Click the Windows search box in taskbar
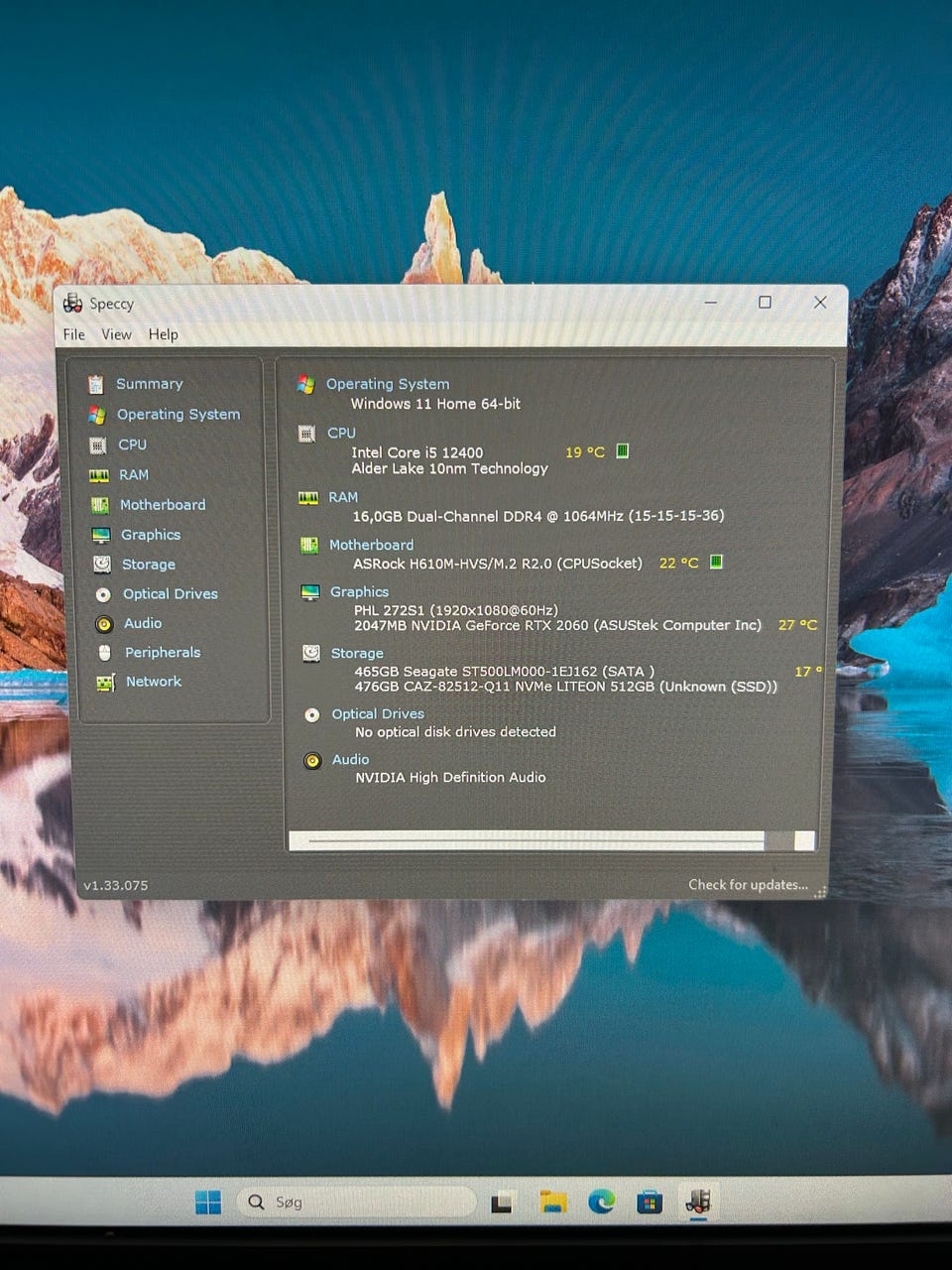This screenshot has height=1270, width=952. pyautogui.click(x=357, y=1202)
